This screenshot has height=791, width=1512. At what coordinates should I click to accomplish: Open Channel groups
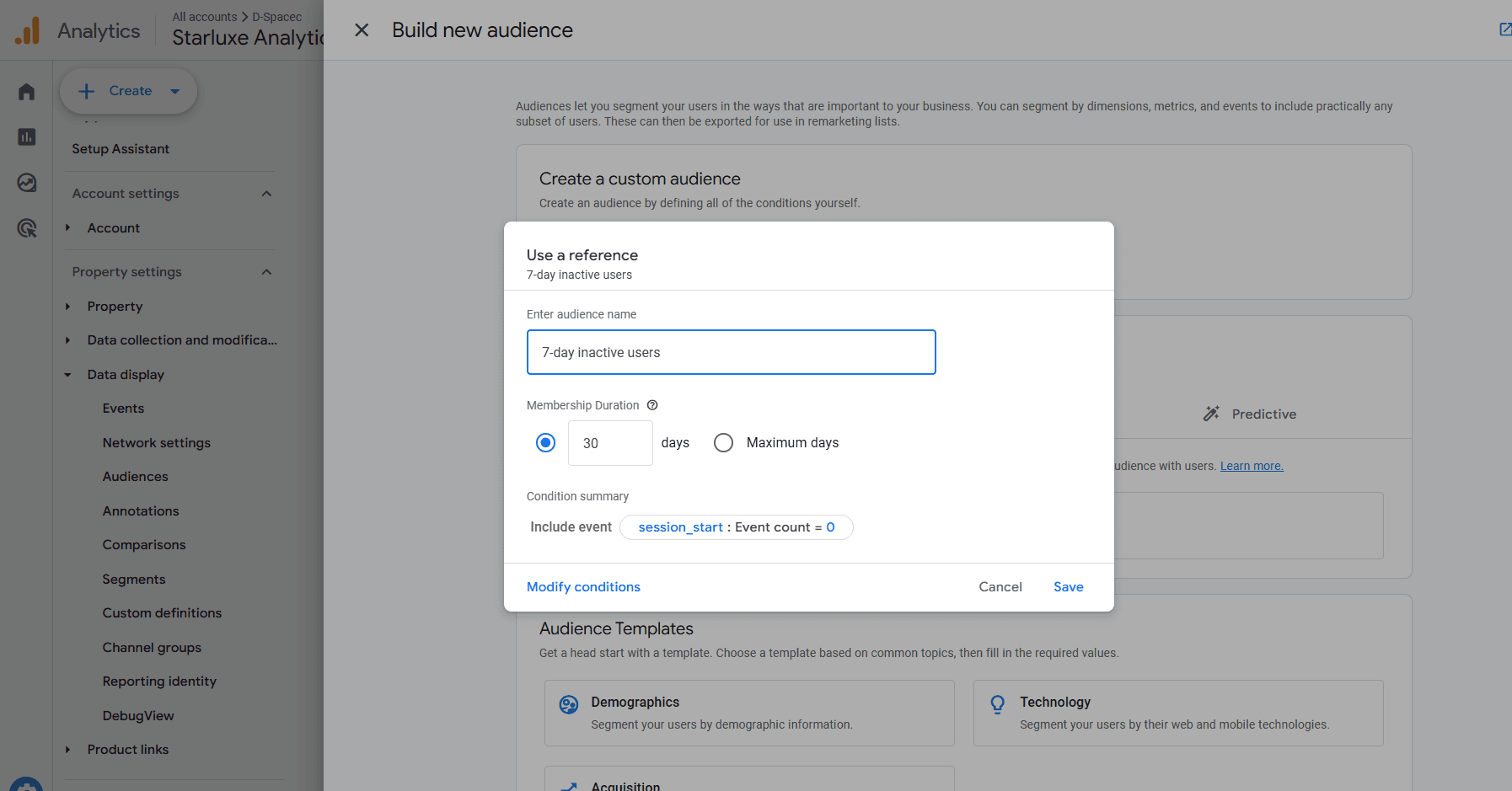(x=152, y=648)
